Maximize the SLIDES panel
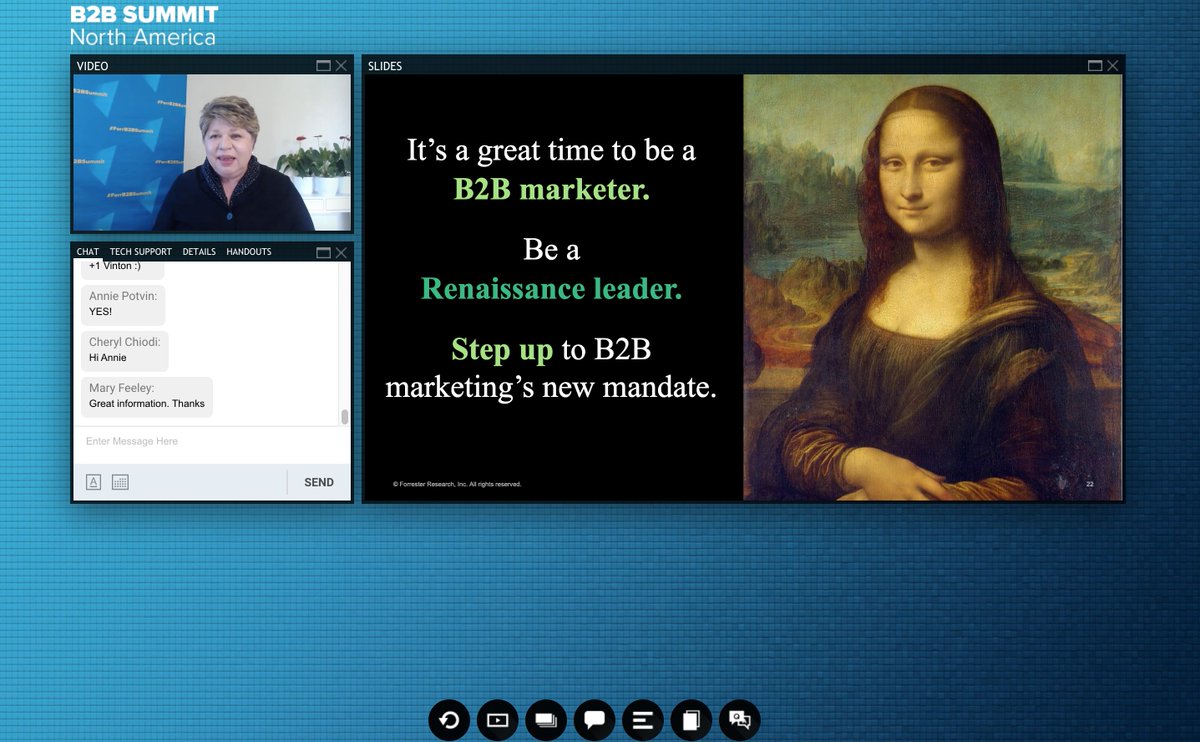 pos(1095,66)
